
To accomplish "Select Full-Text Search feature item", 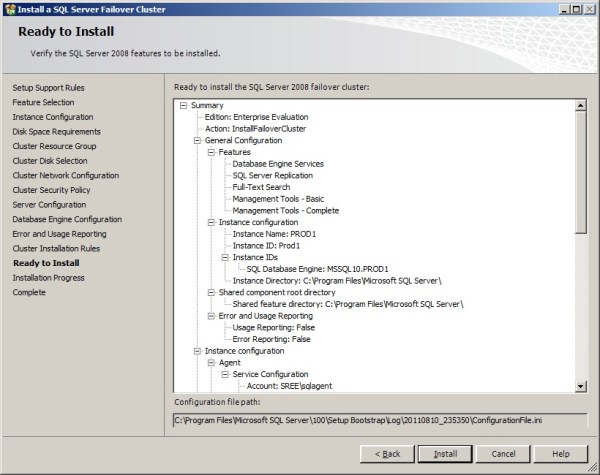I will coord(261,187).
